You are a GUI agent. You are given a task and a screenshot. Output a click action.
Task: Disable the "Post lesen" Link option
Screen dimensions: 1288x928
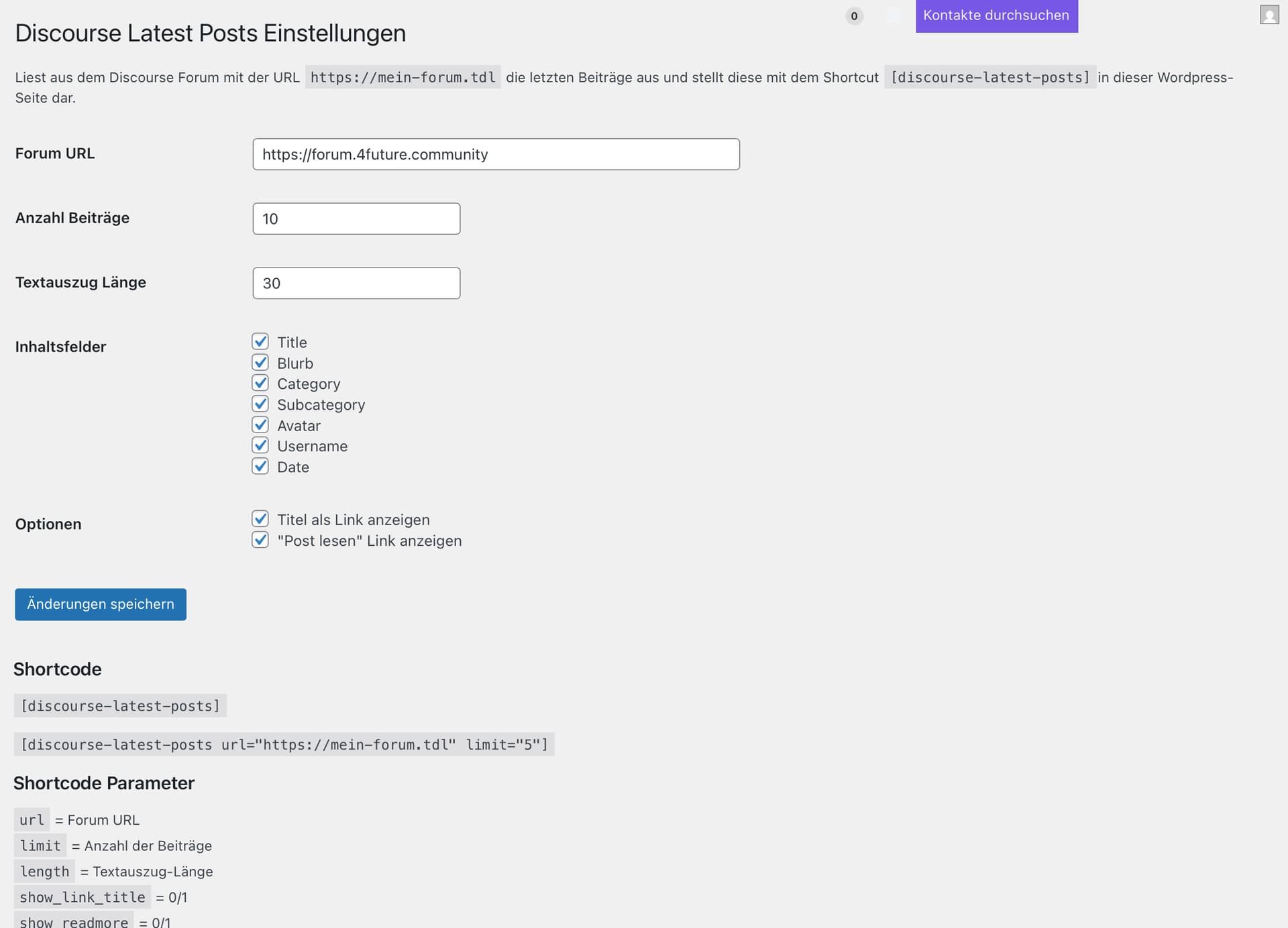pyautogui.click(x=260, y=540)
